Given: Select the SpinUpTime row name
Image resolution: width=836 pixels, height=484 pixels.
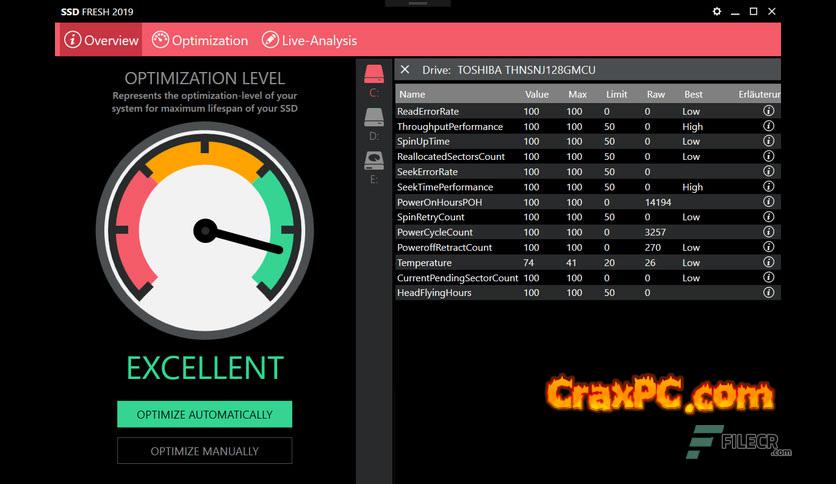Looking at the screenshot, I should (x=423, y=141).
